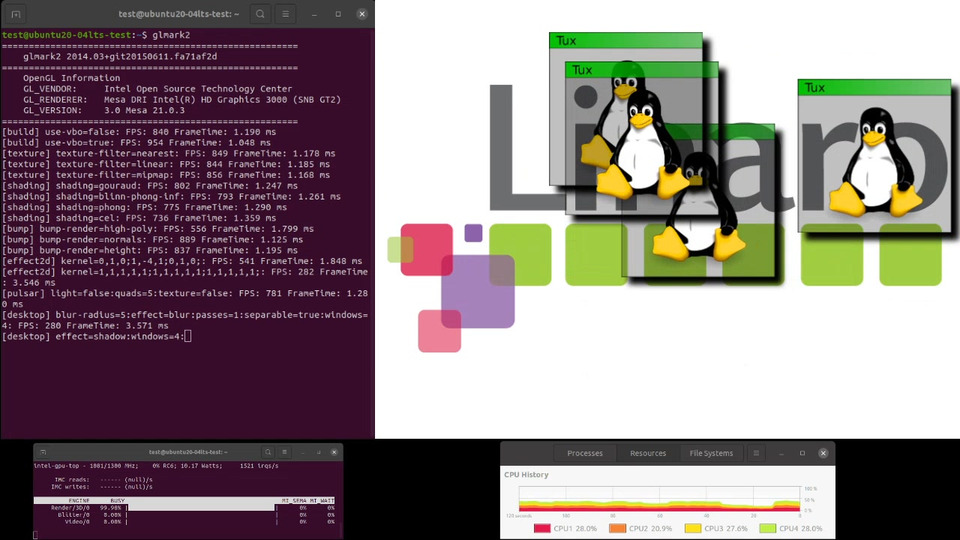Click the 'CPU3 27.6%' label
Image resolution: width=960 pixels, height=540 pixels.
coord(726,528)
